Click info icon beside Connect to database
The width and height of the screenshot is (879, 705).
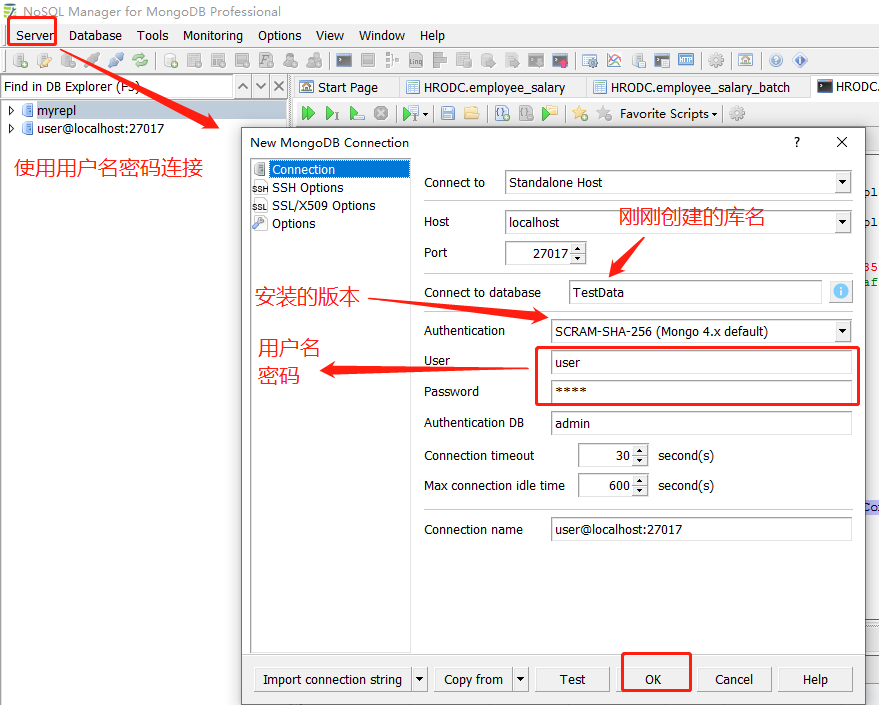coord(840,291)
